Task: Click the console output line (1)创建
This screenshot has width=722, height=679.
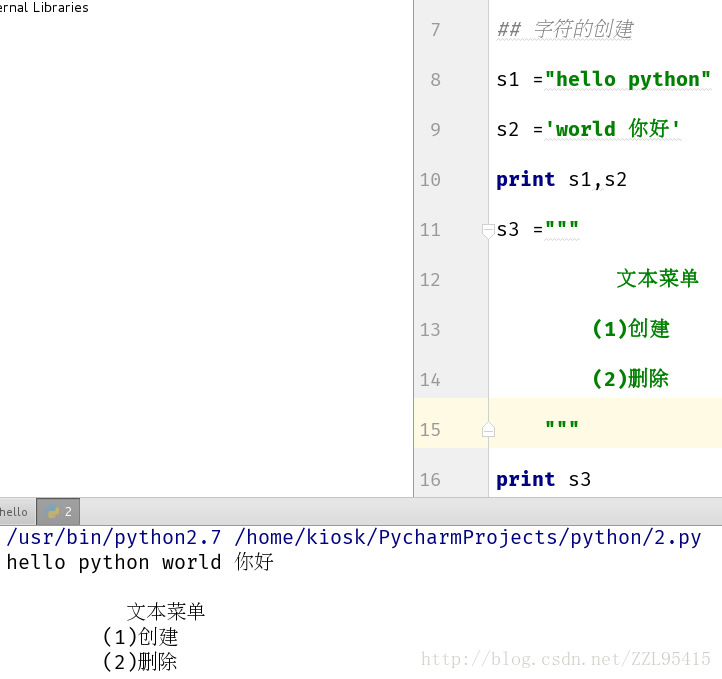Action: [x=140, y=637]
